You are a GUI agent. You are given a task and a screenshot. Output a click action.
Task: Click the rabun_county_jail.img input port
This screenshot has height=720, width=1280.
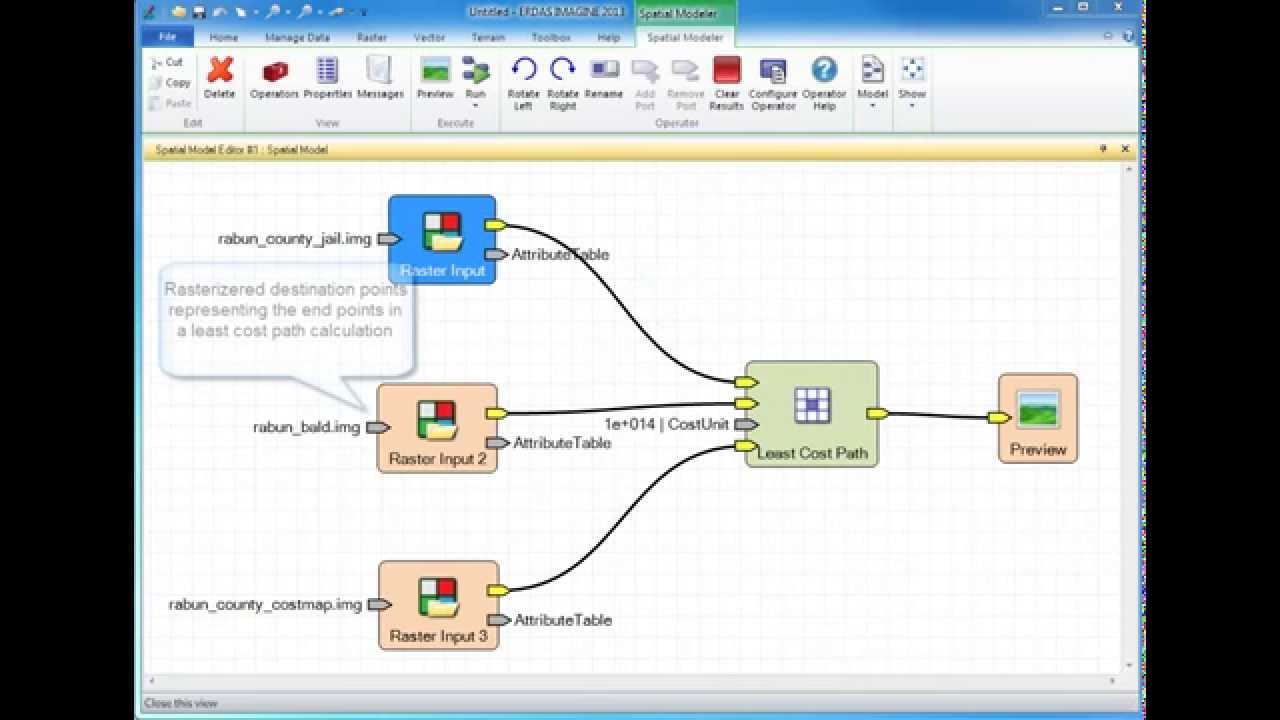390,239
